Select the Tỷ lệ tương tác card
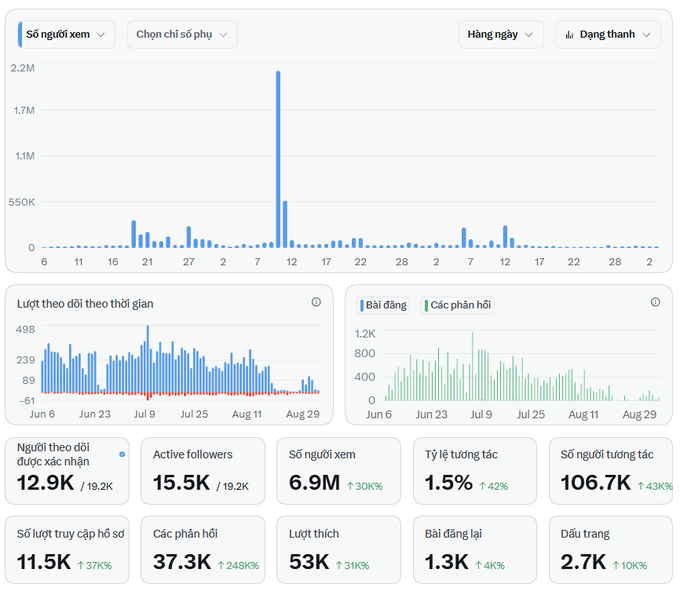Screen dimensions: 680x591 click(x=475, y=470)
